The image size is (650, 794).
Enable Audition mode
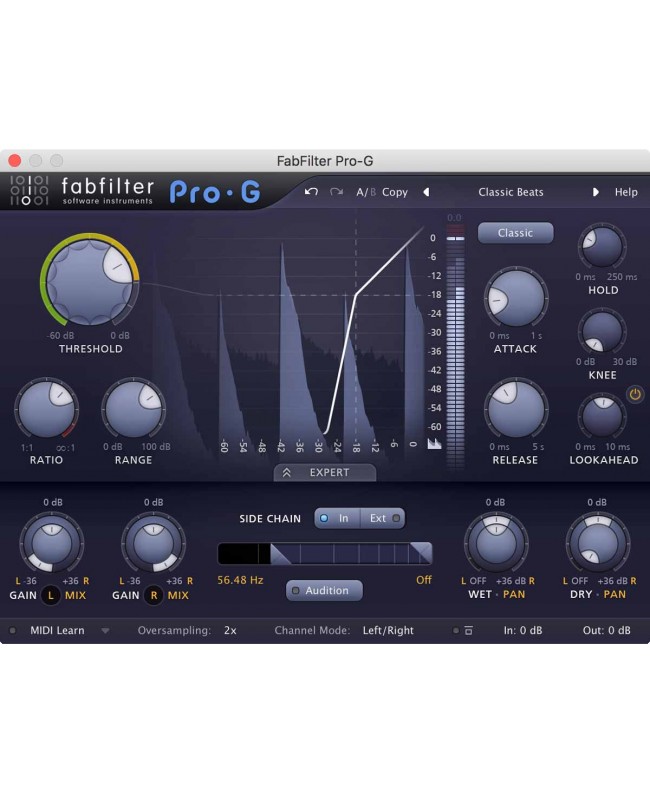click(x=324, y=590)
